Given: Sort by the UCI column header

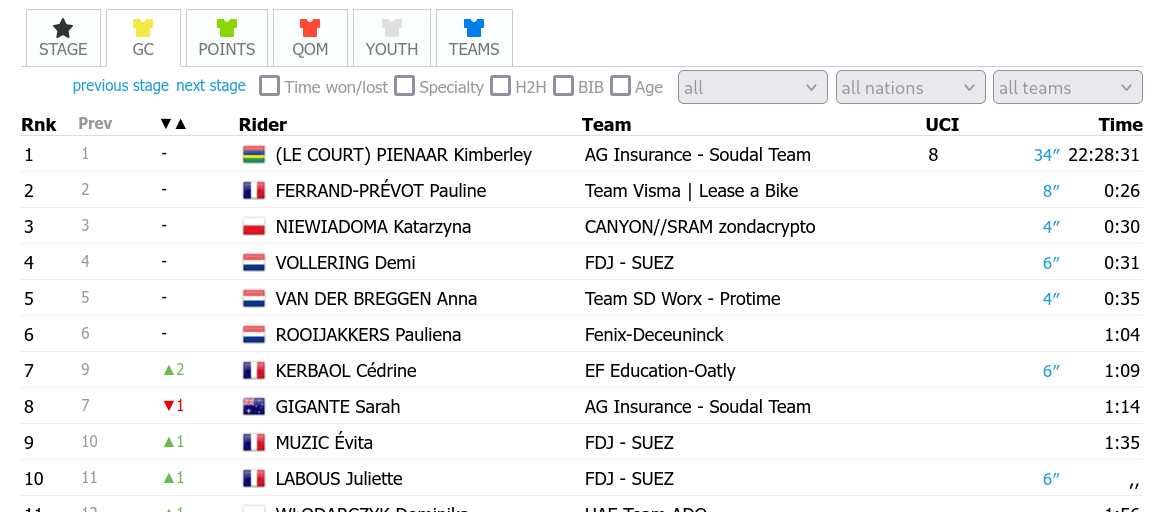Looking at the screenshot, I should (942, 124).
